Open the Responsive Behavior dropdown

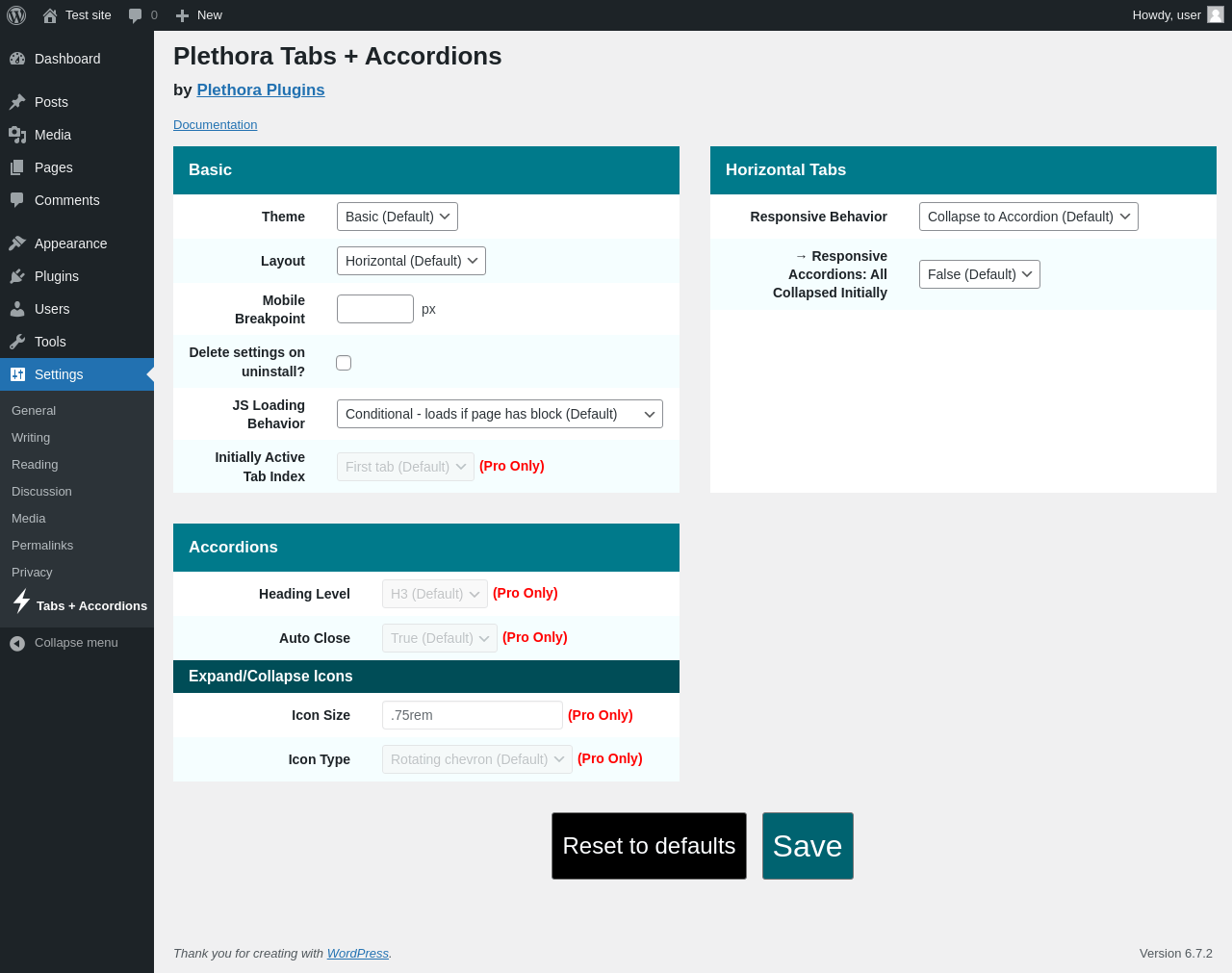pyautogui.click(x=1029, y=217)
